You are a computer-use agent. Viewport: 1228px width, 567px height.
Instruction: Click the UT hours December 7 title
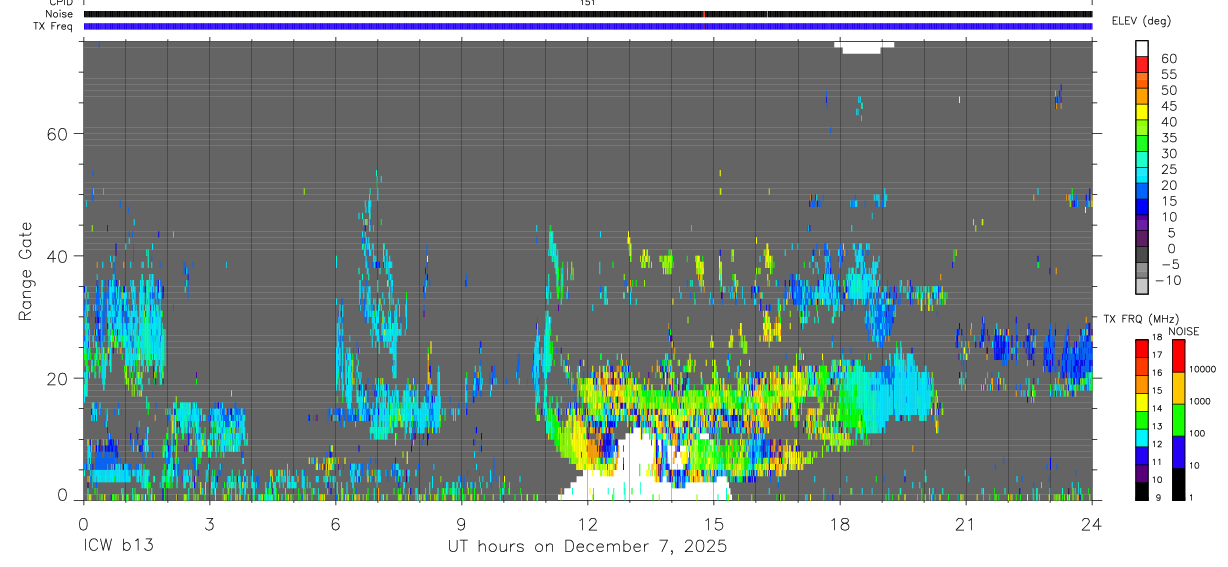[587, 547]
